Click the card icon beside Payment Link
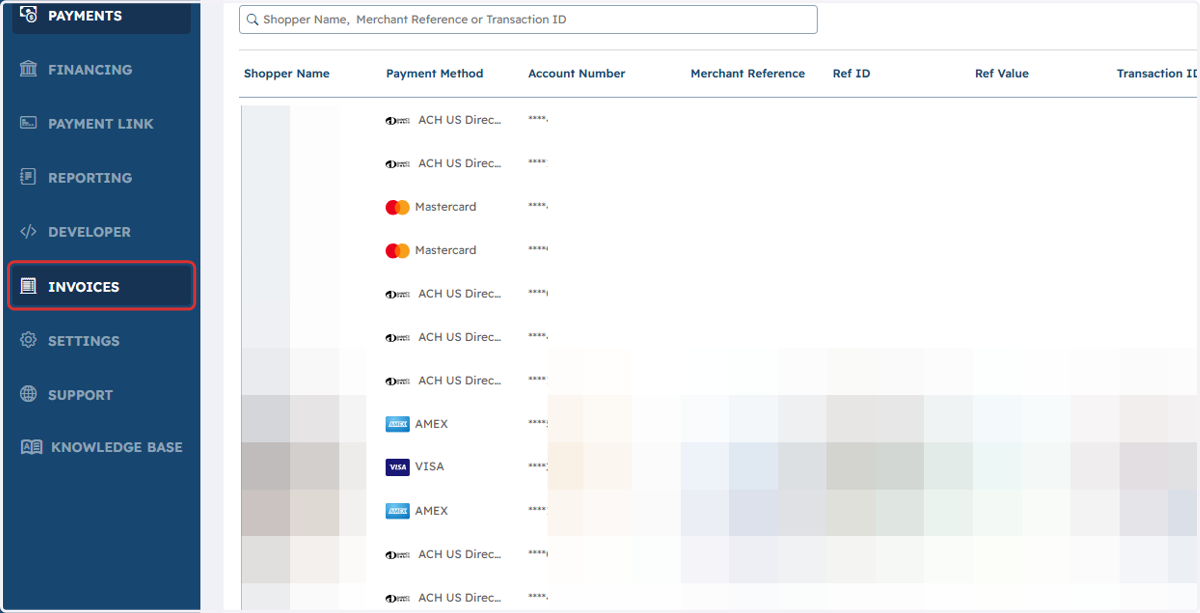Screen dimensions: 1200x613 [29, 123]
